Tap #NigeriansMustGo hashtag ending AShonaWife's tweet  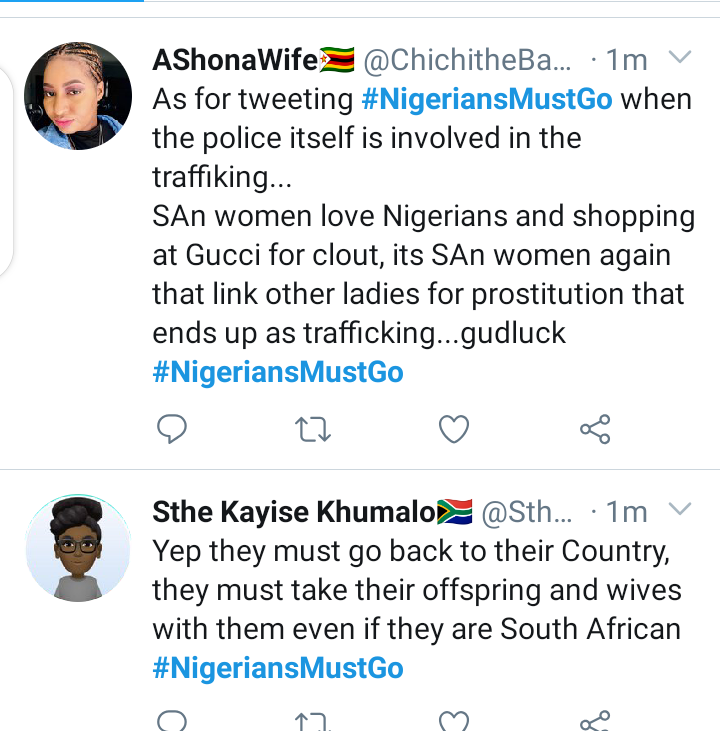278,372
